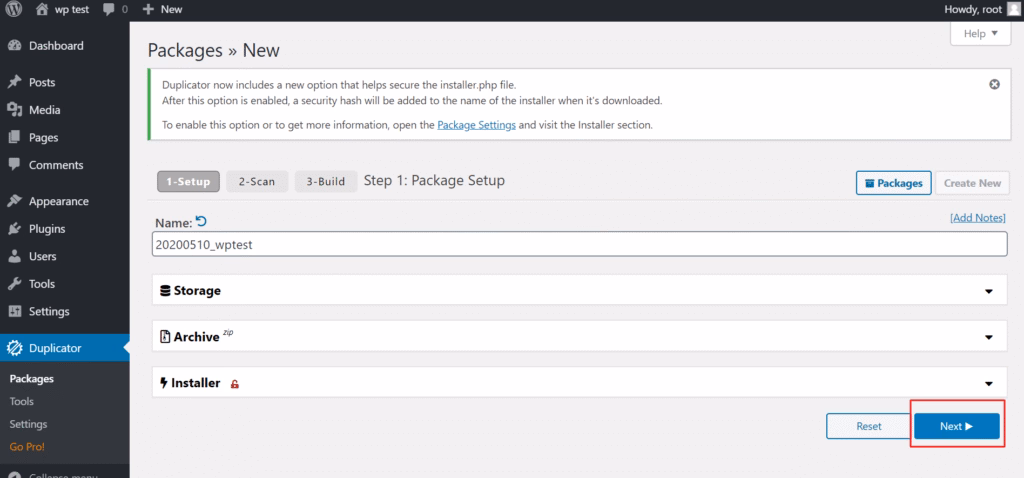The image size is (1024, 478).
Task: Click the red unlocked padlock icon
Action: [x=234, y=384]
